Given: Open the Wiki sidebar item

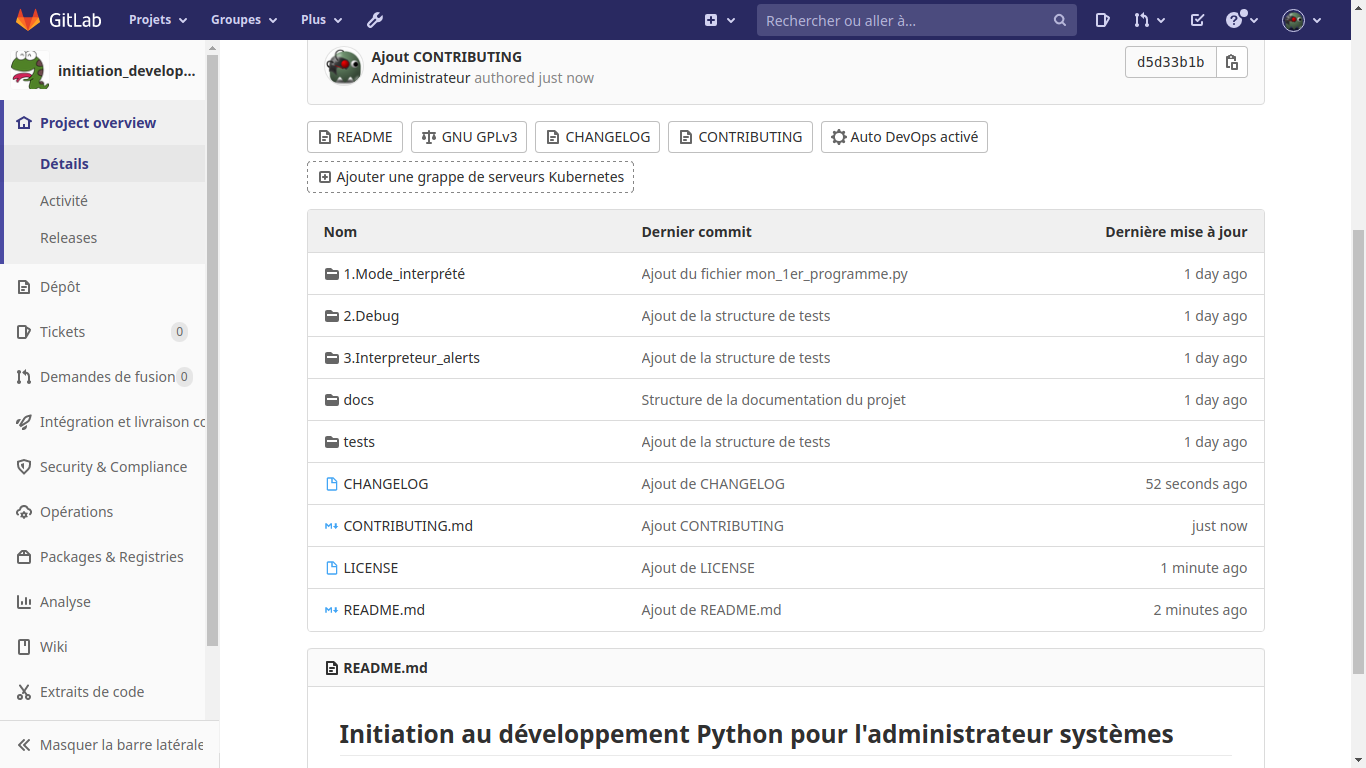Looking at the screenshot, I should (54, 647).
